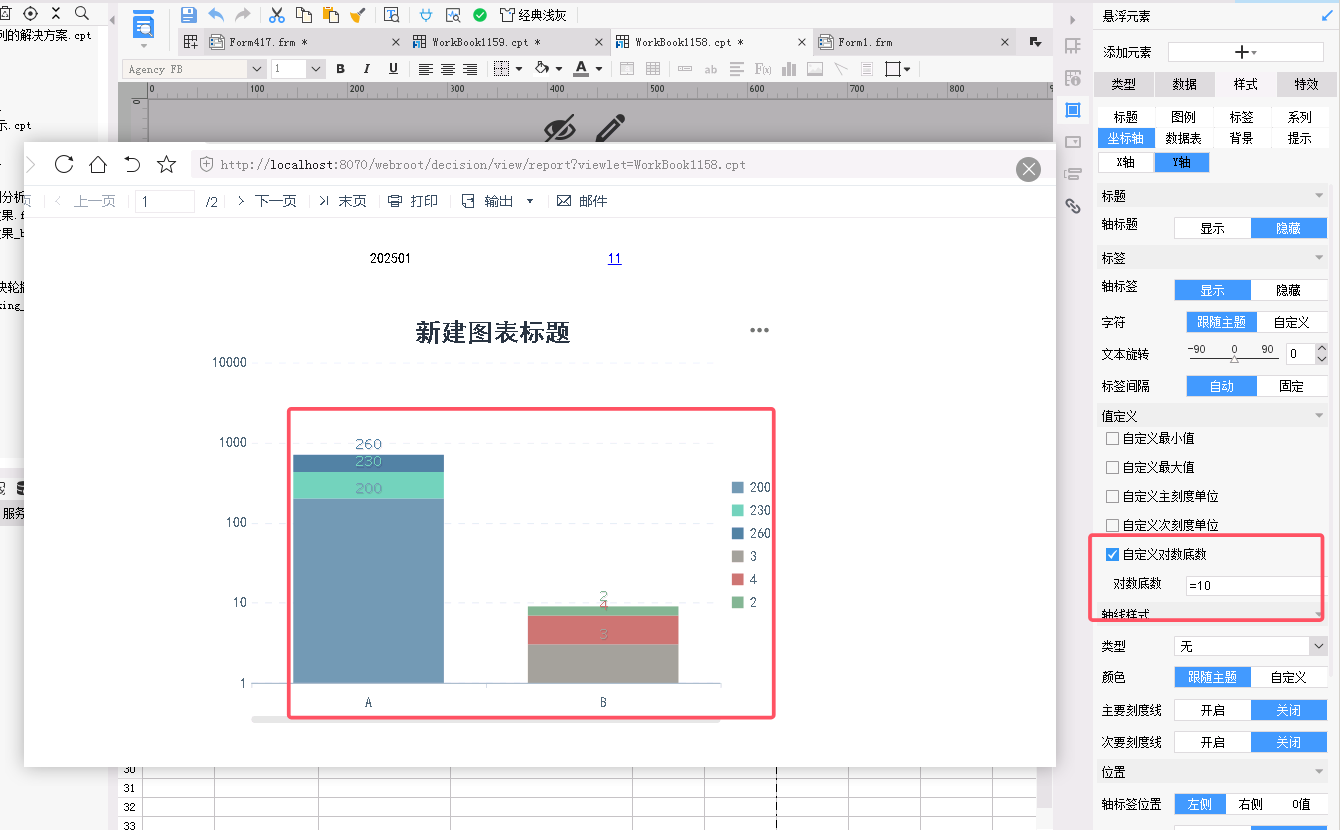Click the 对数底数 input field

coord(1254,585)
